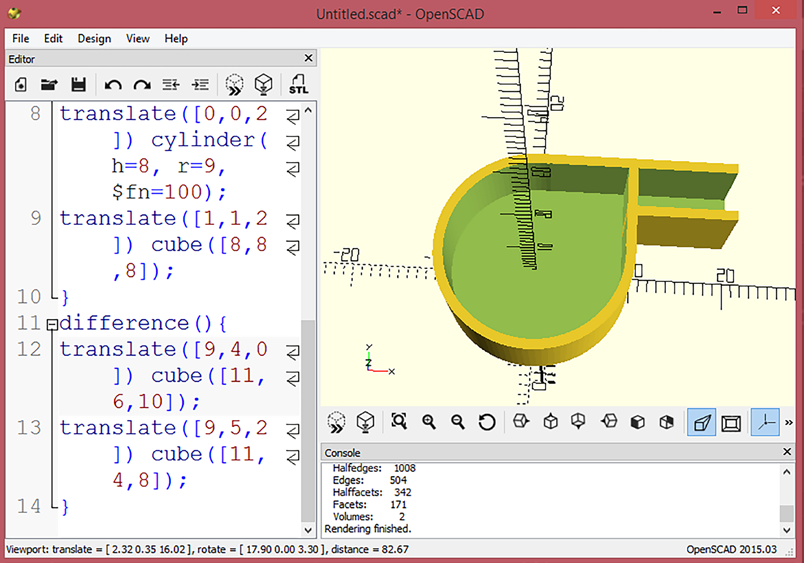Image resolution: width=804 pixels, height=563 pixels.
Task: Zoom in on the 3D view
Action: [x=429, y=422]
